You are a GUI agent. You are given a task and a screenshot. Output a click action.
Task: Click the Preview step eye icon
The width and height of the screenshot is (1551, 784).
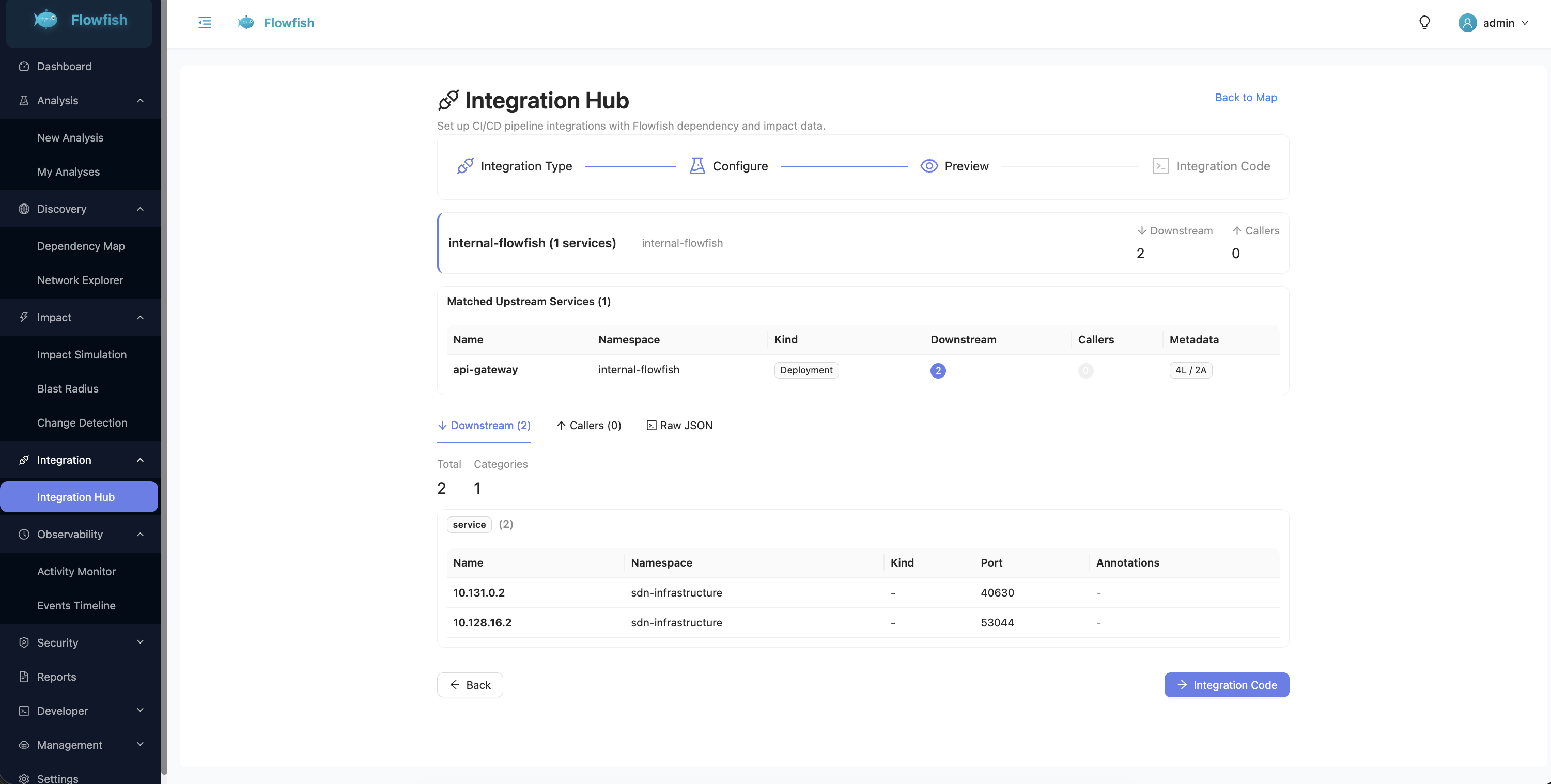[x=929, y=166]
